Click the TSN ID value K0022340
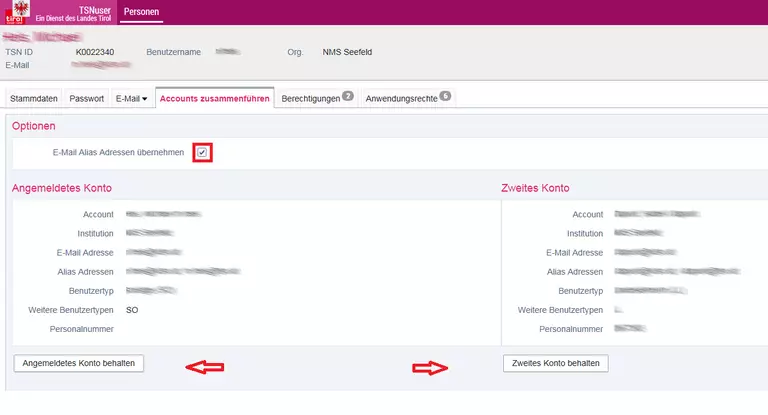 pos(95,51)
